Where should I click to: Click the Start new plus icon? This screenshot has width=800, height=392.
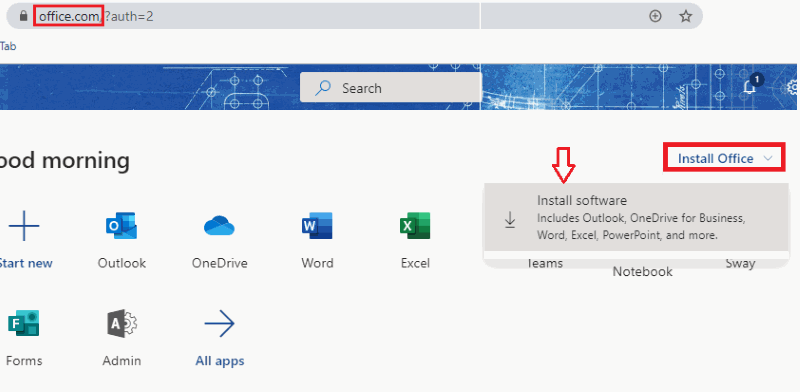pyautogui.click(x=24, y=225)
